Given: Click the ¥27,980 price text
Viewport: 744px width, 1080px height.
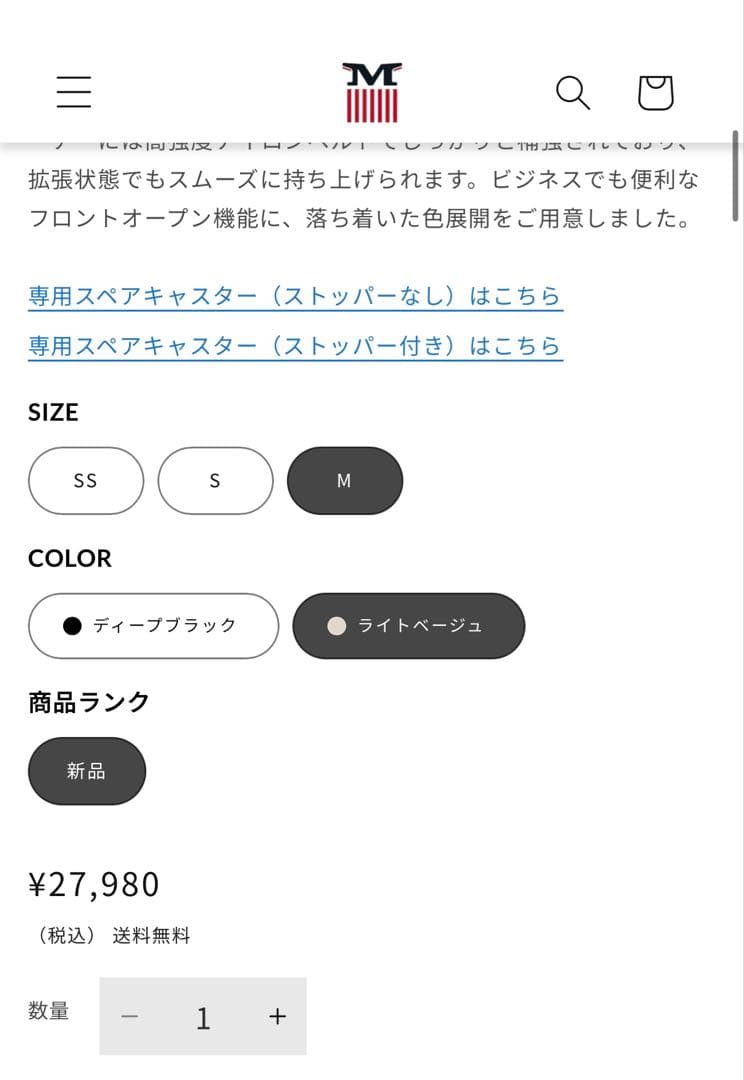Looking at the screenshot, I should pos(94,884).
